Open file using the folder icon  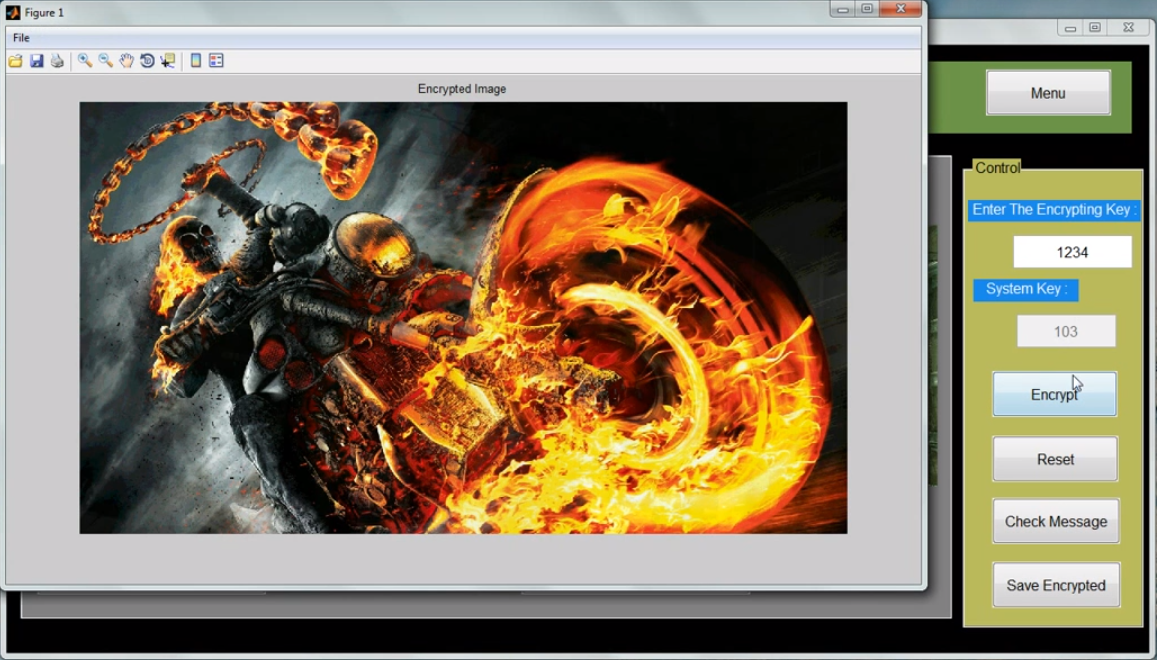click(x=15, y=61)
